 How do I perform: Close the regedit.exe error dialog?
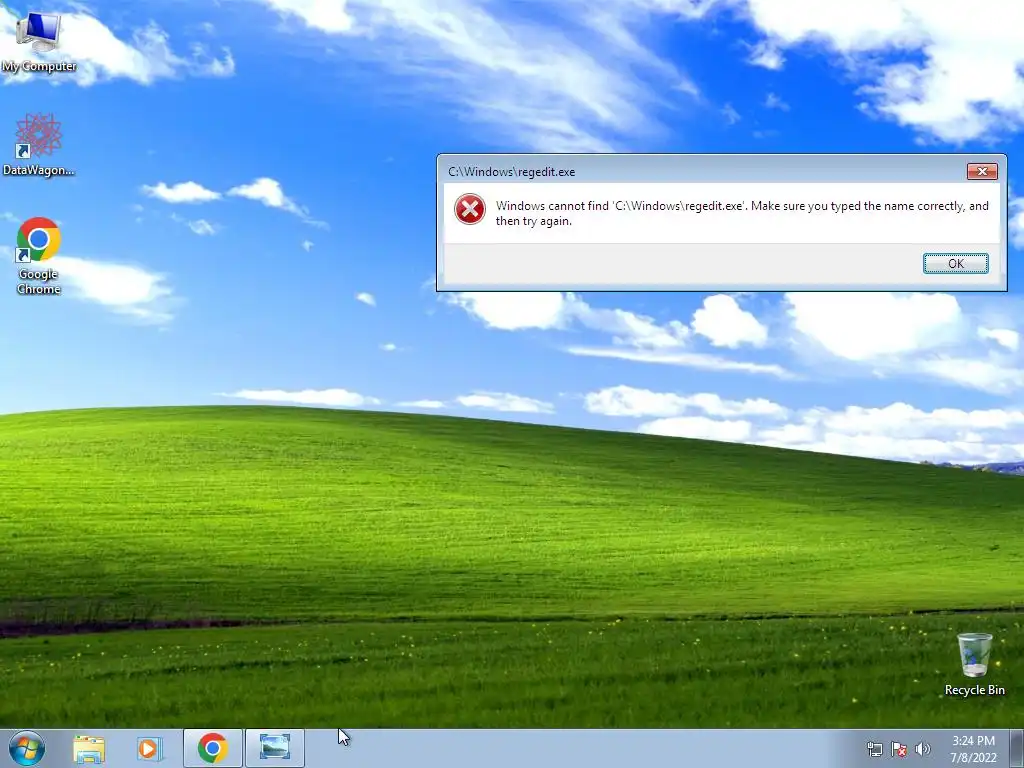pos(982,171)
